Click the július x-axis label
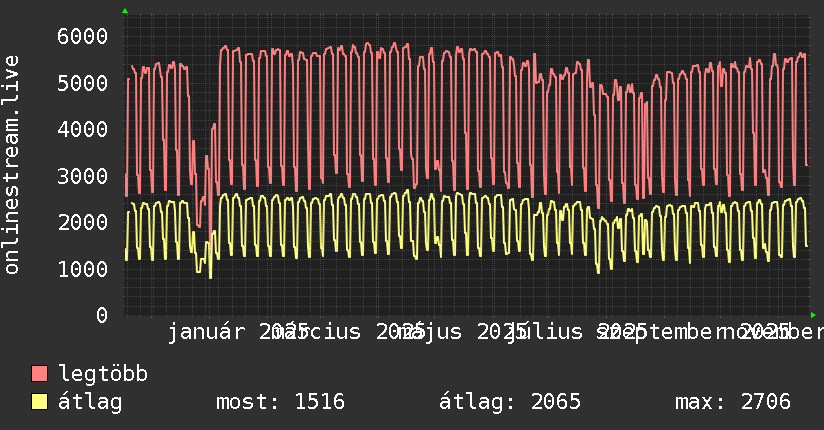This screenshot has width=824, height=430. pos(545,332)
